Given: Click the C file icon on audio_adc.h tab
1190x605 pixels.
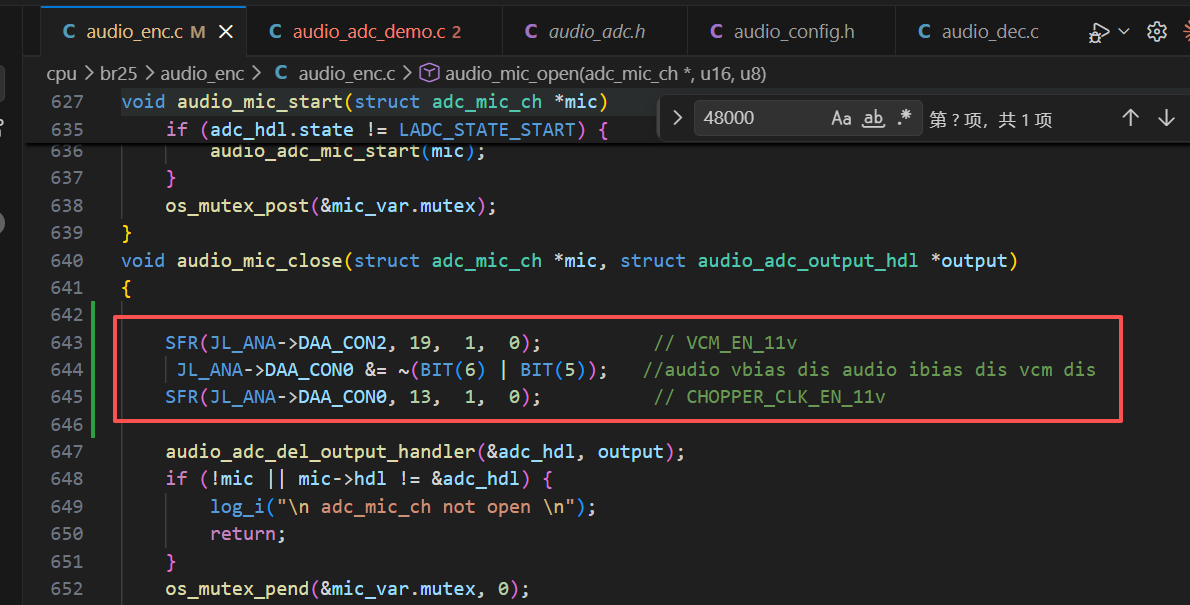Looking at the screenshot, I should (531, 32).
